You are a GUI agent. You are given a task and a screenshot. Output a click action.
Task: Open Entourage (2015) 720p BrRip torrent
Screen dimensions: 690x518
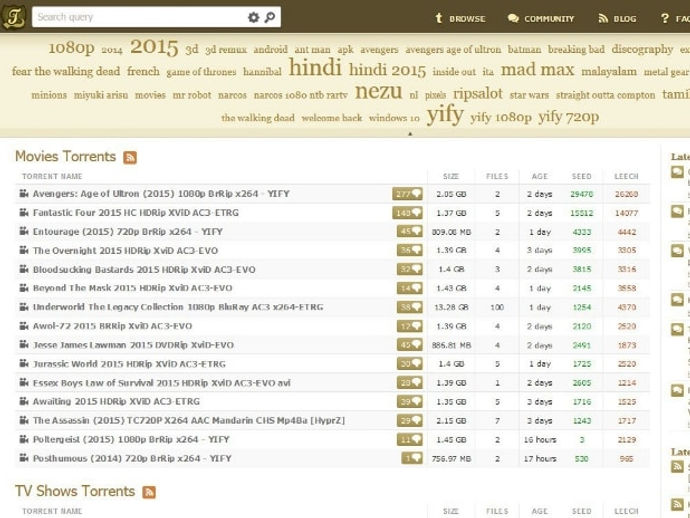click(128, 231)
